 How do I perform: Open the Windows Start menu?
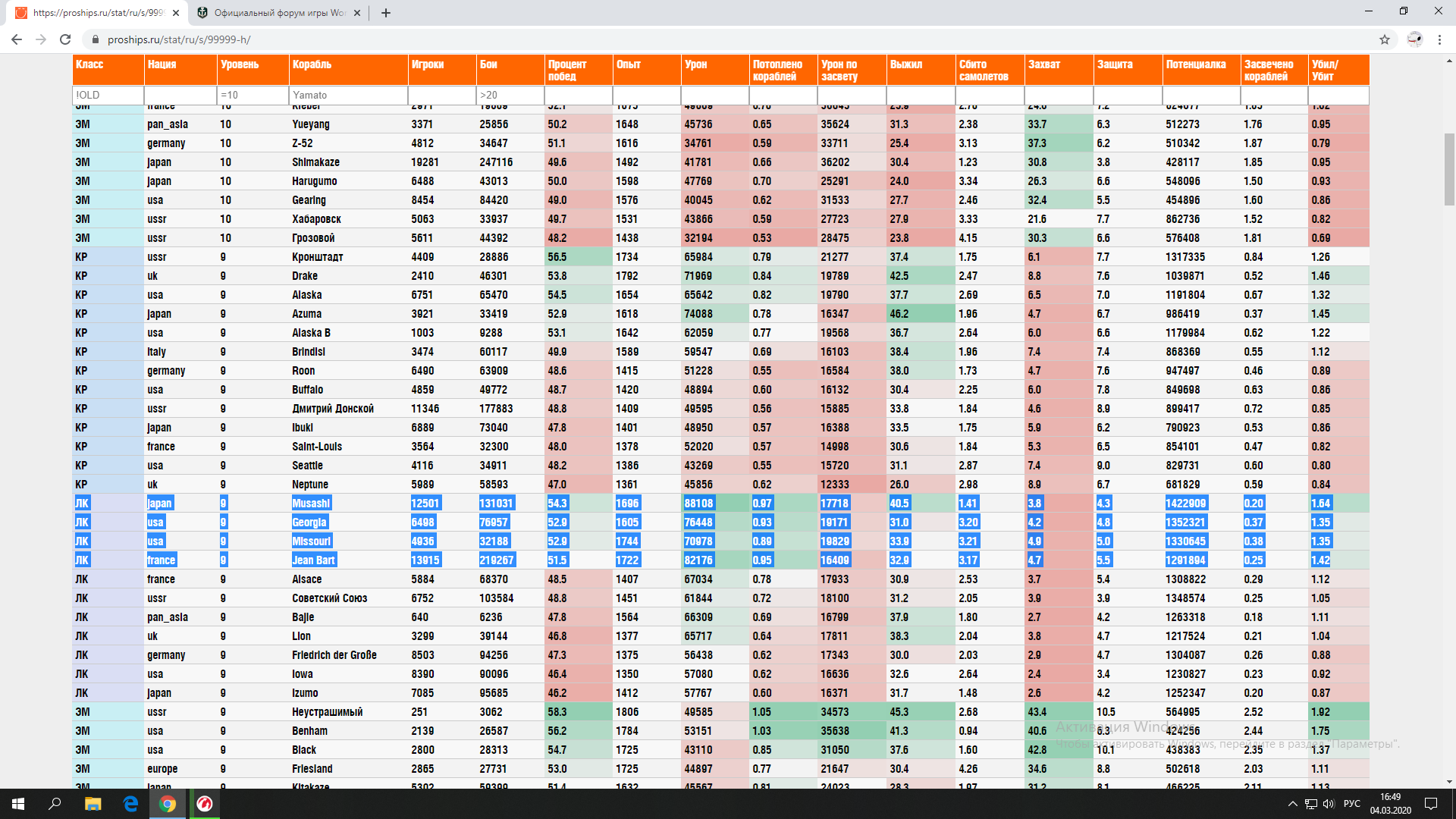click(18, 804)
